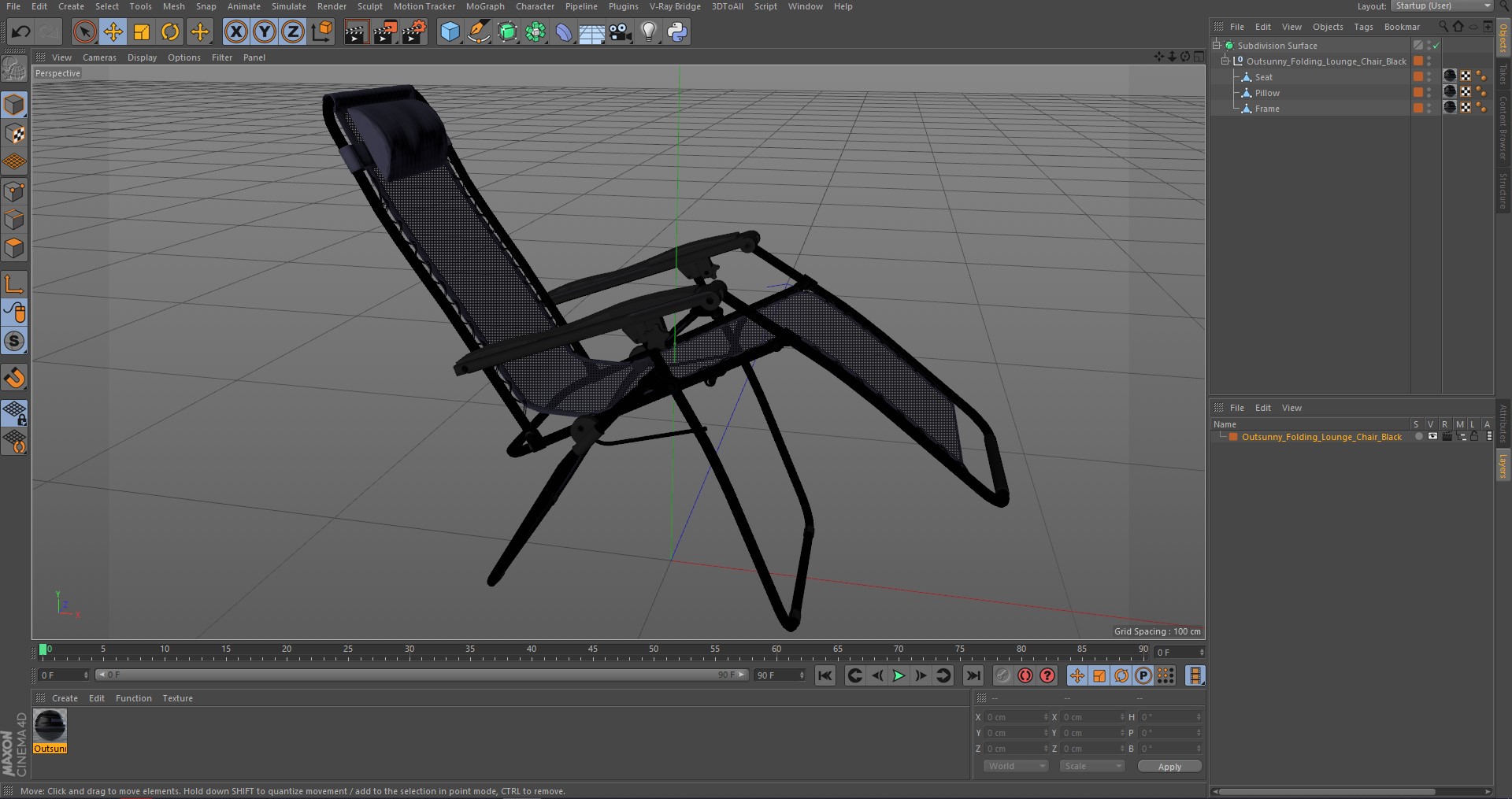Add a Camera object

pos(621,32)
